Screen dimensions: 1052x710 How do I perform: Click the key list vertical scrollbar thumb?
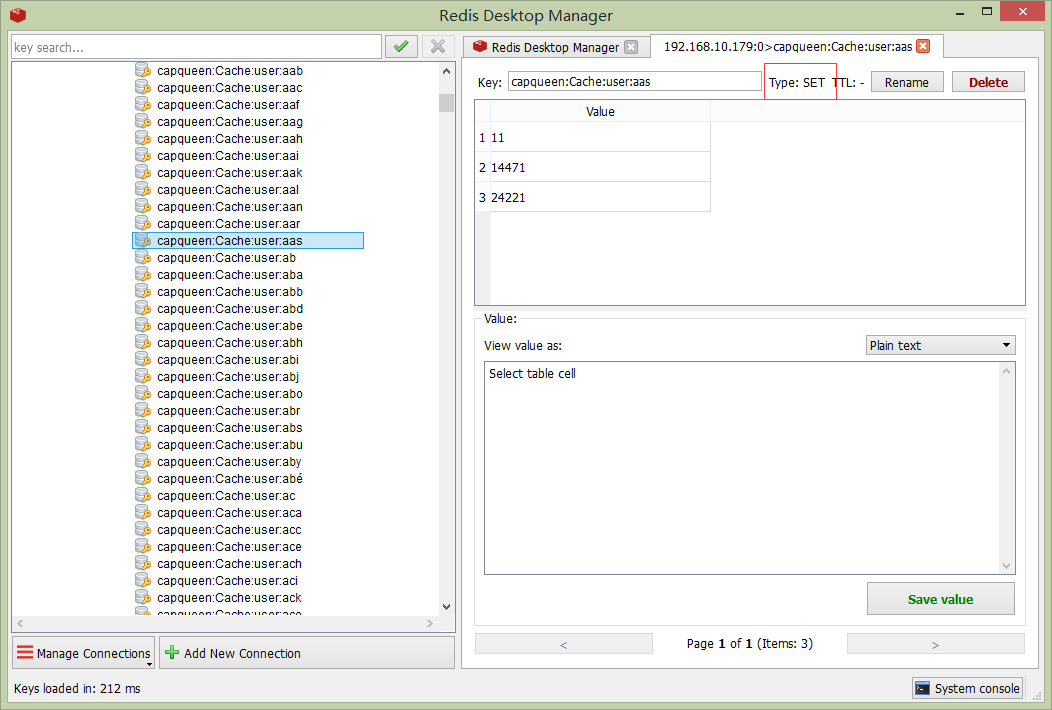[447, 103]
